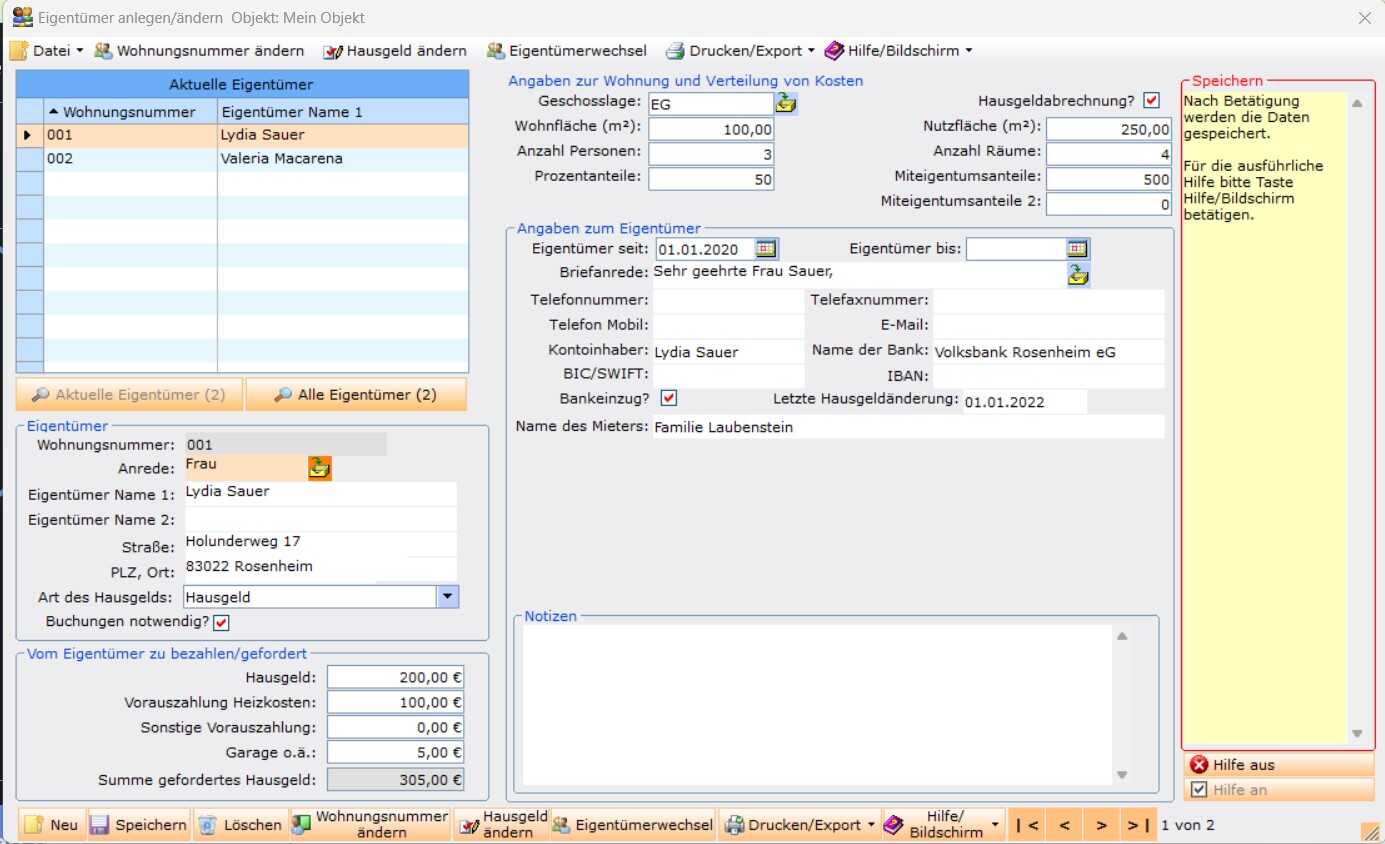Image resolution: width=1385 pixels, height=844 pixels.
Task: Open bottom Hilfe/Bildschirm dropdown button
Action: click(943, 825)
